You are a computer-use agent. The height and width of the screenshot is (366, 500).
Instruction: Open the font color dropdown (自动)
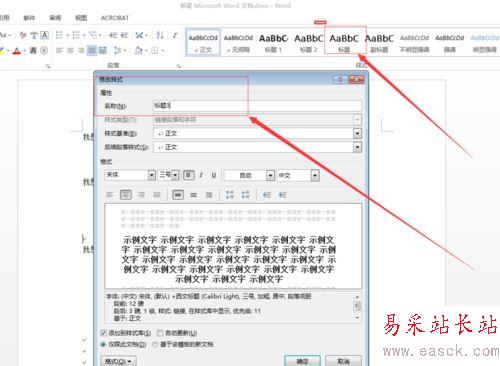[x=270, y=175]
